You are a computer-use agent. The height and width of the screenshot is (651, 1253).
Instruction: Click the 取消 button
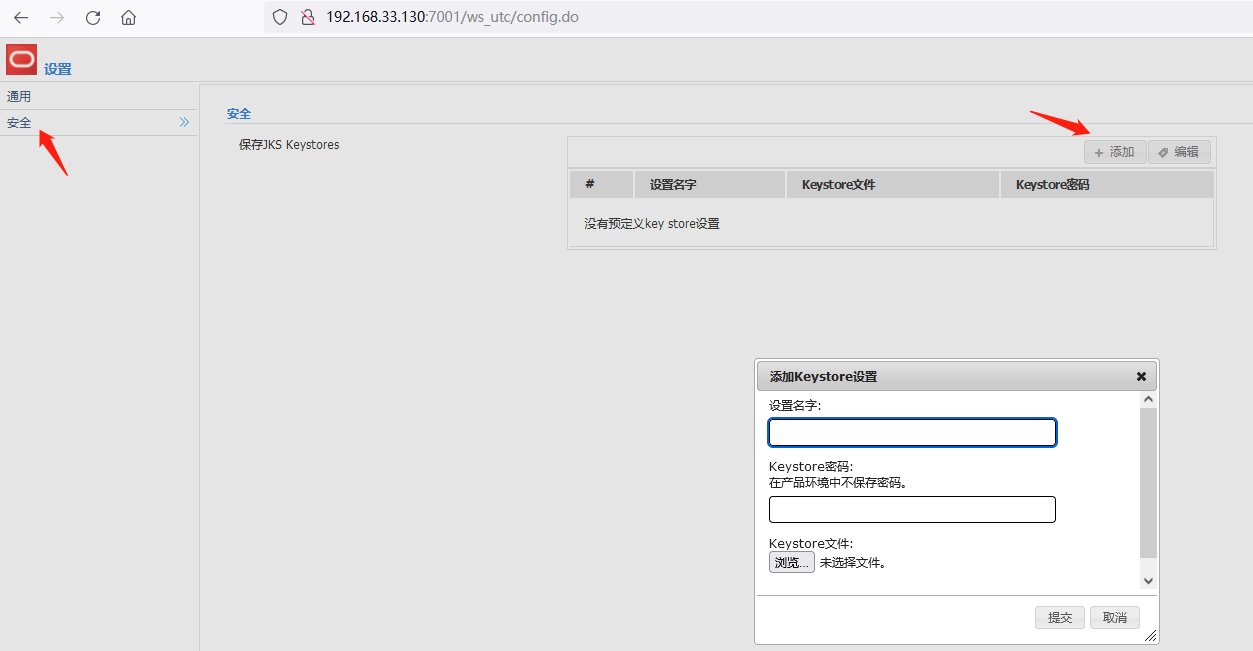tap(1115, 618)
